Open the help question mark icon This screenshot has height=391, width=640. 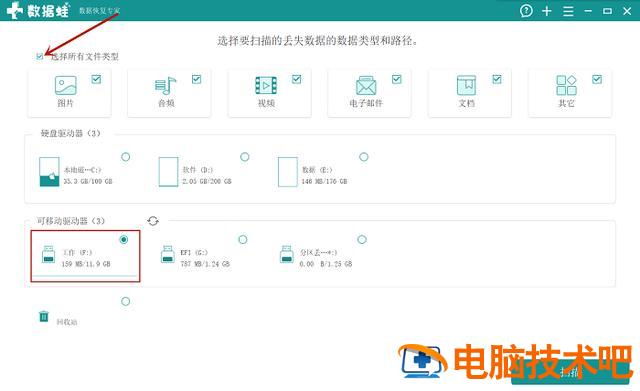[526, 11]
